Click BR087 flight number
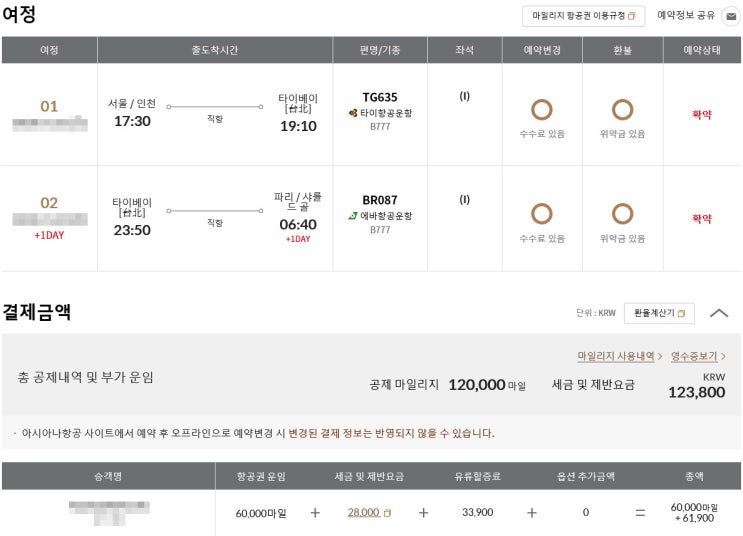743x536 pixels. (380, 200)
